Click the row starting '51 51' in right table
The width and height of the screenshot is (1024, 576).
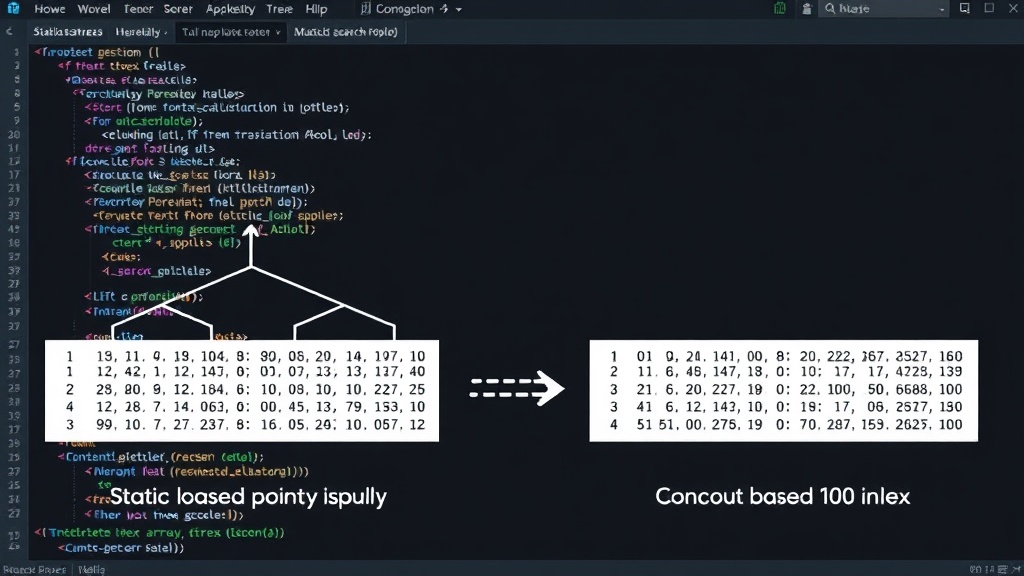[786, 424]
